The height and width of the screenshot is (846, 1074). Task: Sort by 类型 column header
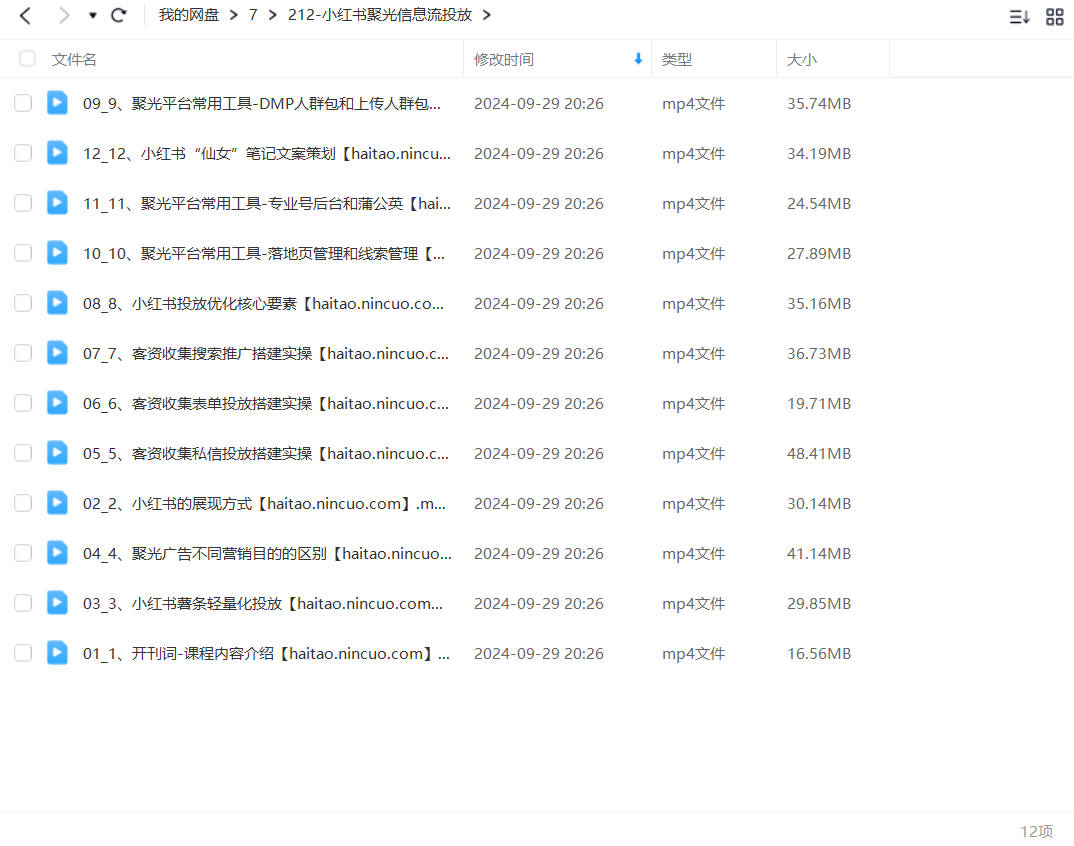(677, 60)
